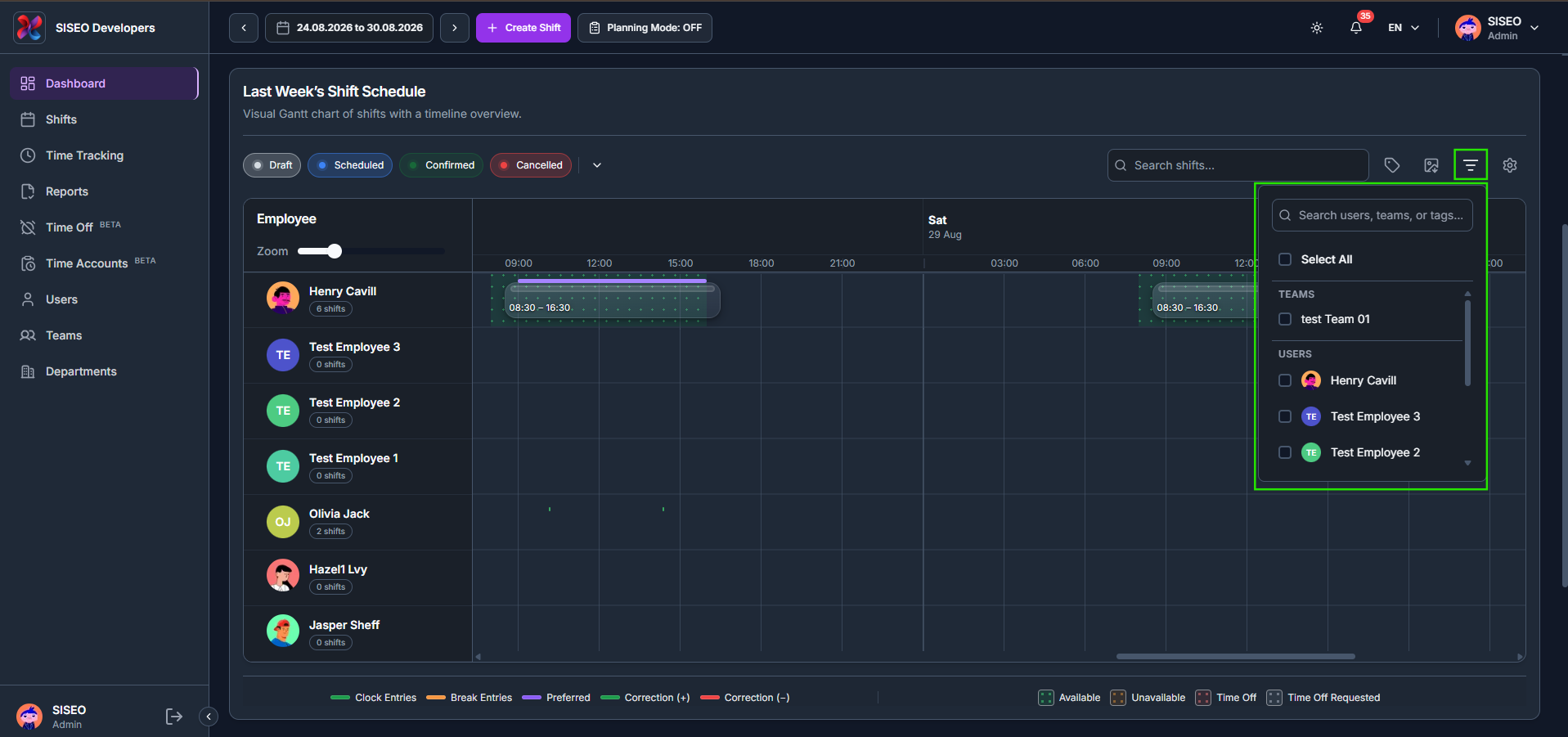Click the Gantt chart horizontal scrollbar

click(x=1235, y=656)
